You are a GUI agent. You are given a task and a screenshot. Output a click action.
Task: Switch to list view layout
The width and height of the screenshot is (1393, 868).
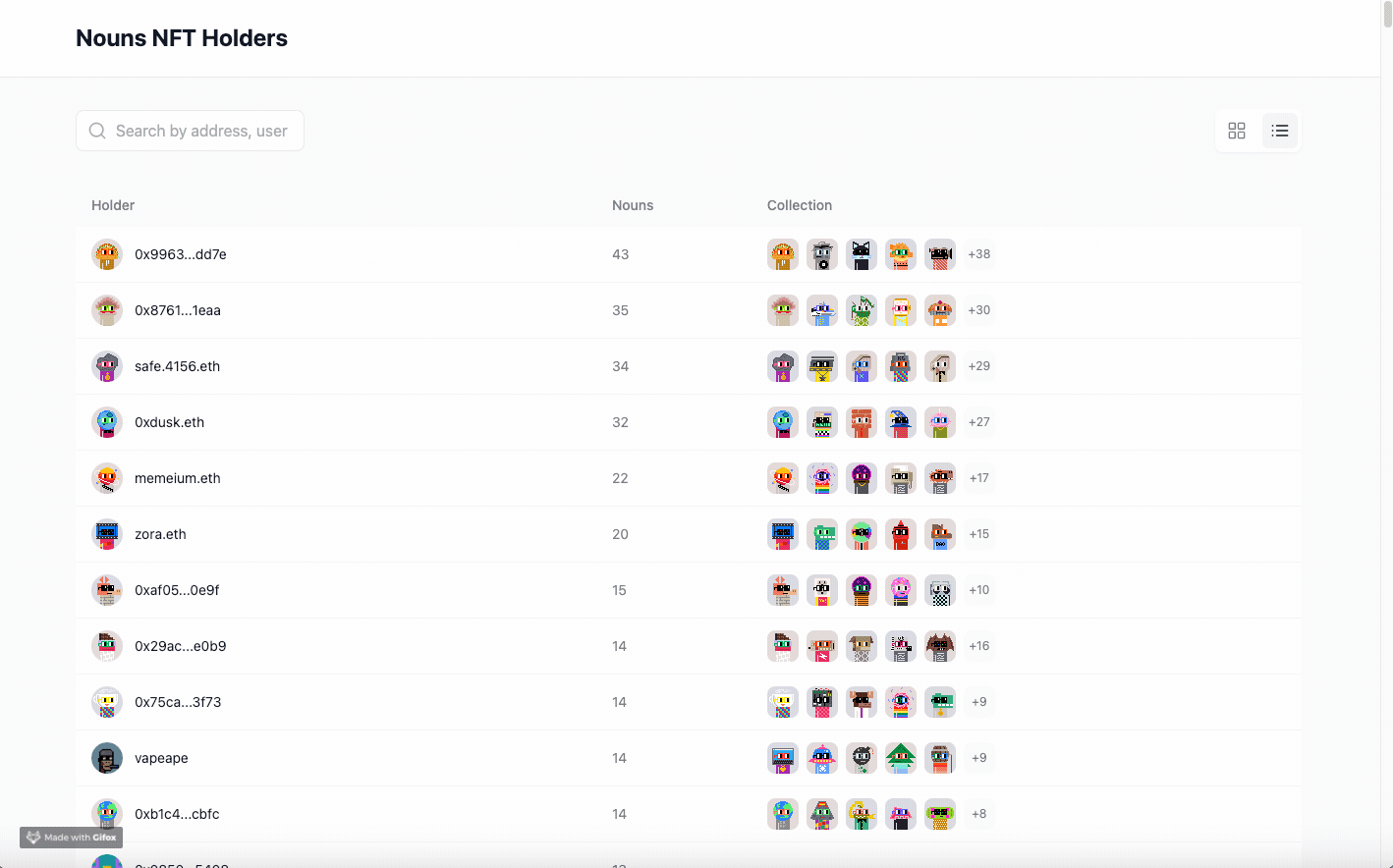coord(1279,131)
